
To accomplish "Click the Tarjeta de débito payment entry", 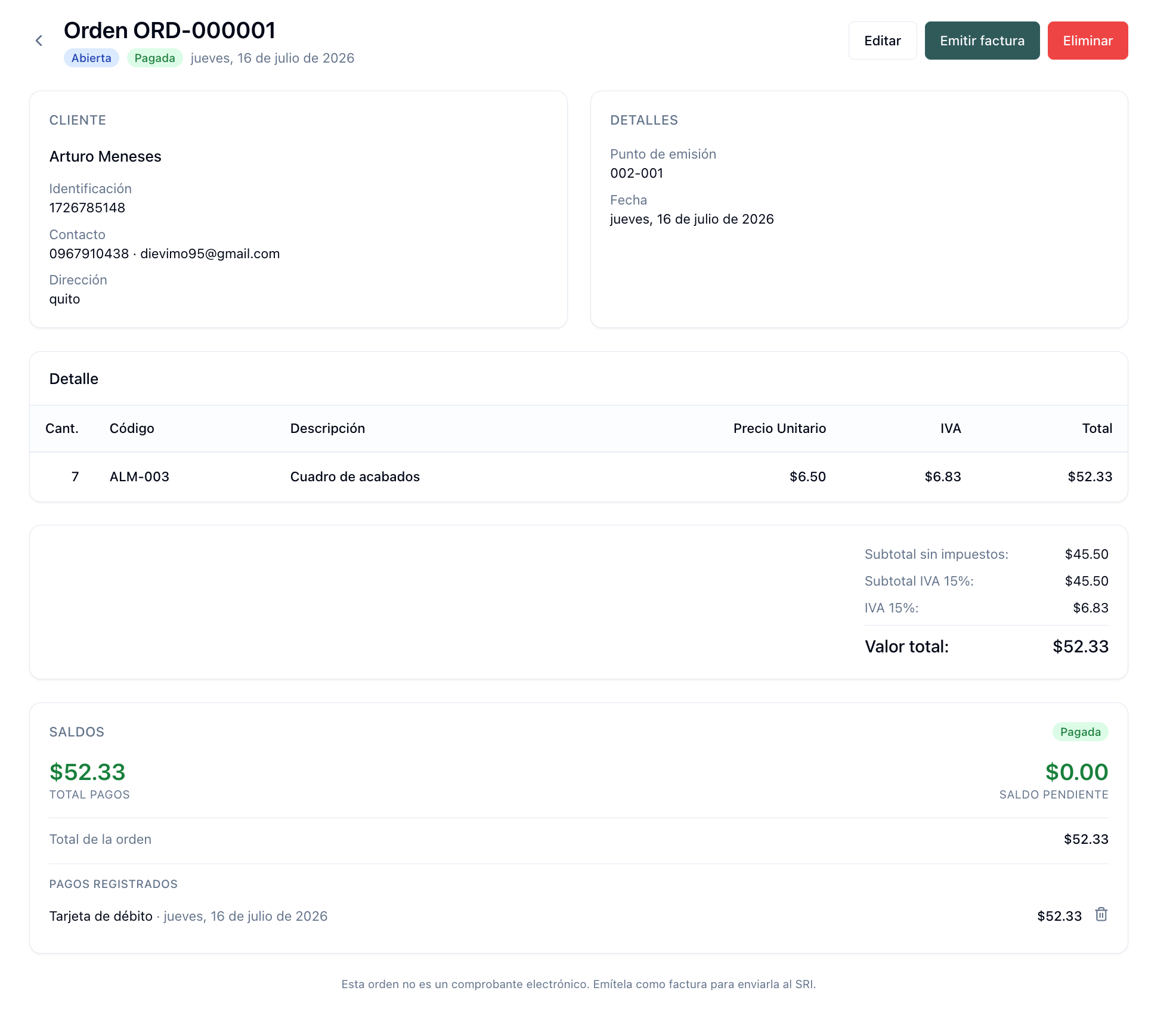I will 188,916.
